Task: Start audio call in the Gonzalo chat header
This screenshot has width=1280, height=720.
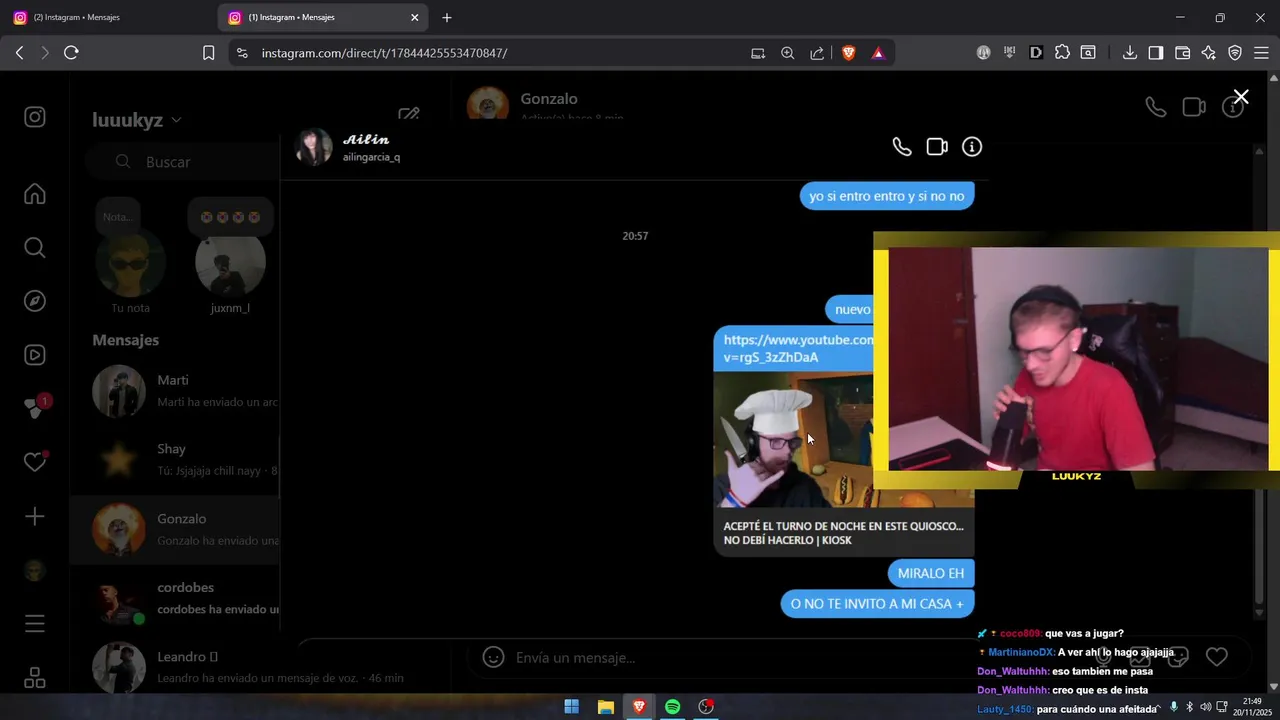Action: tap(1156, 107)
